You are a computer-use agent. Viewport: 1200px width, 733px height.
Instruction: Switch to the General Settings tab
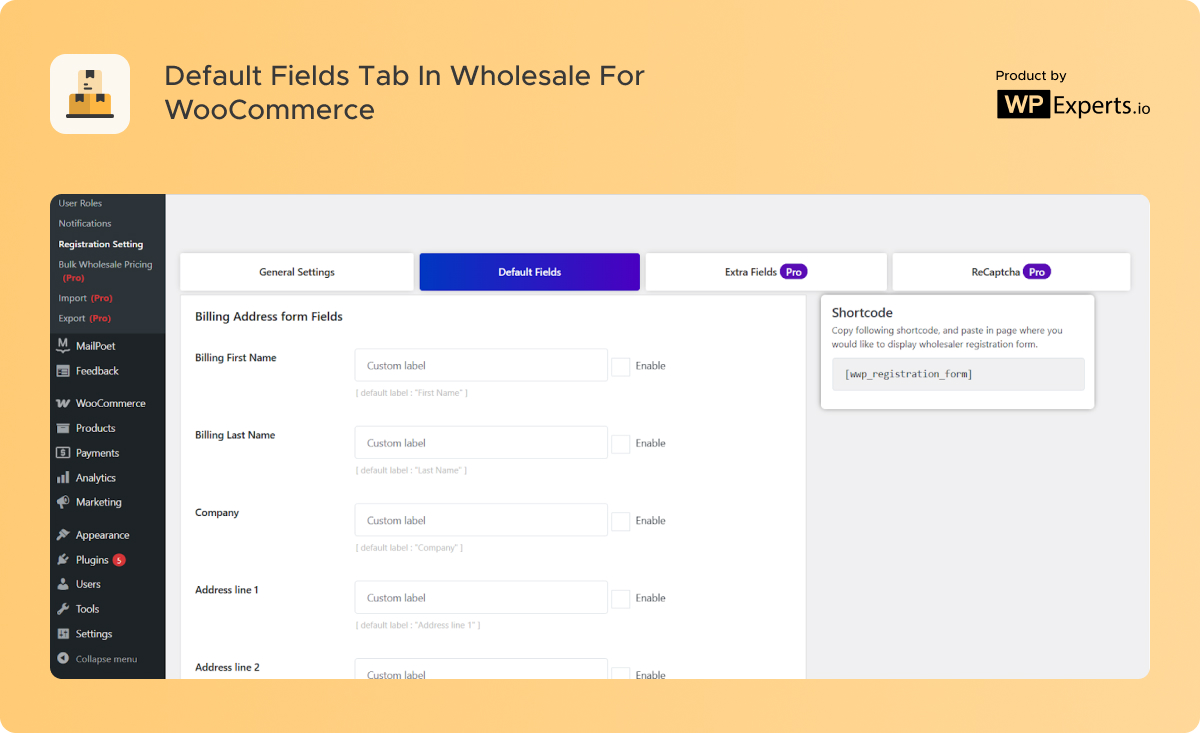click(x=297, y=272)
